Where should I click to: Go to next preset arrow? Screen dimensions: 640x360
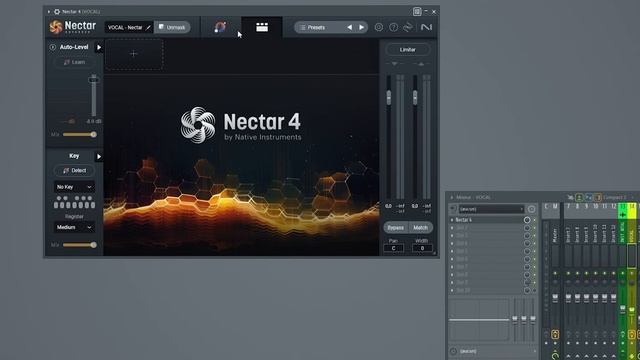(x=361, y=27)
